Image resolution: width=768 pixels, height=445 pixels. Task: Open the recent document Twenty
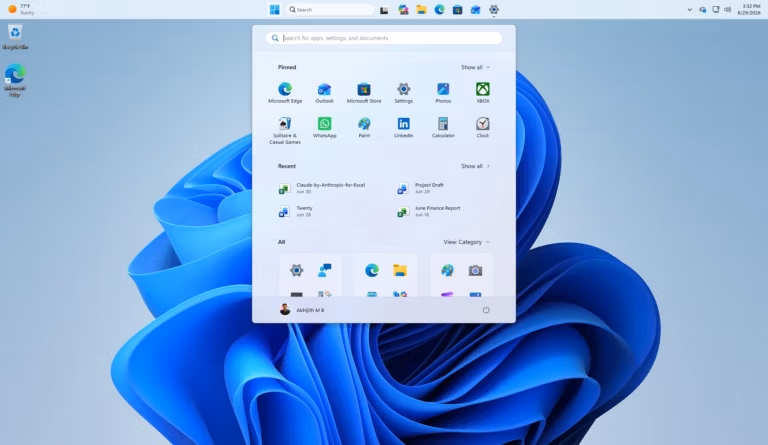click(296, 211)
